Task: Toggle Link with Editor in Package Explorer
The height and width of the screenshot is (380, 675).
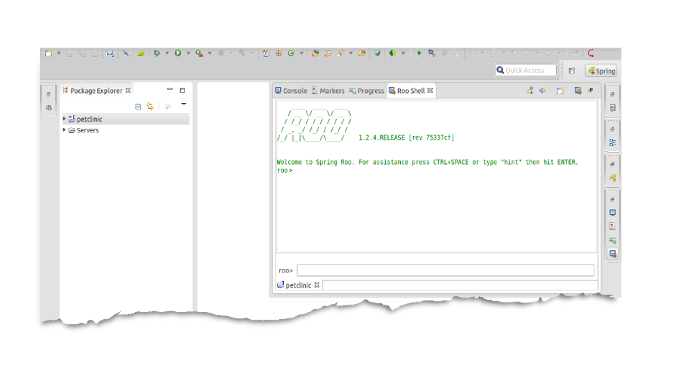Action: point(150,106)
